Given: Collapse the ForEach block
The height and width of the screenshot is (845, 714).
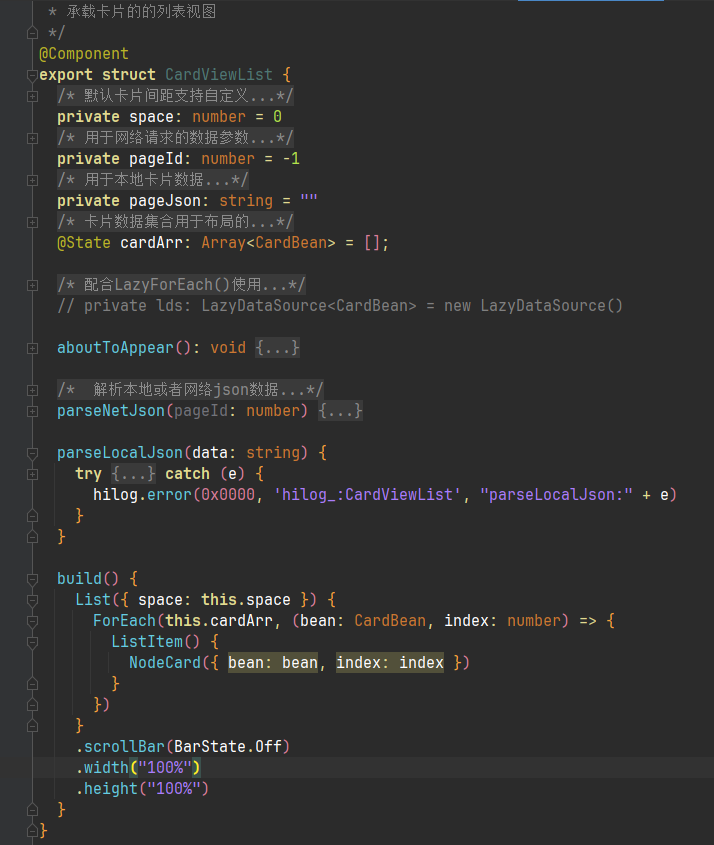Looking at the screenshot, I should [32, 621].
